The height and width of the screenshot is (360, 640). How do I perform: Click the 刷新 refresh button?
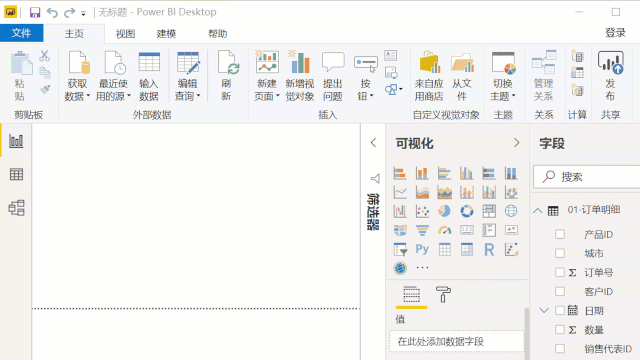click(227, 76)
